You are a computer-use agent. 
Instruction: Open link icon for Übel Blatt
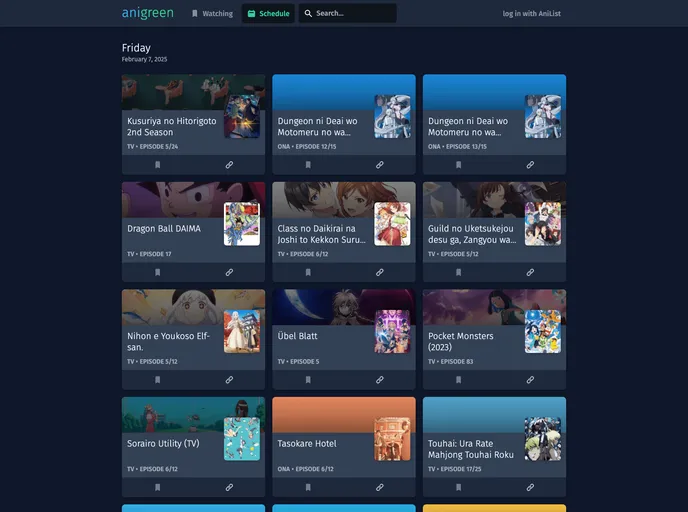click(x=380, y=380)
